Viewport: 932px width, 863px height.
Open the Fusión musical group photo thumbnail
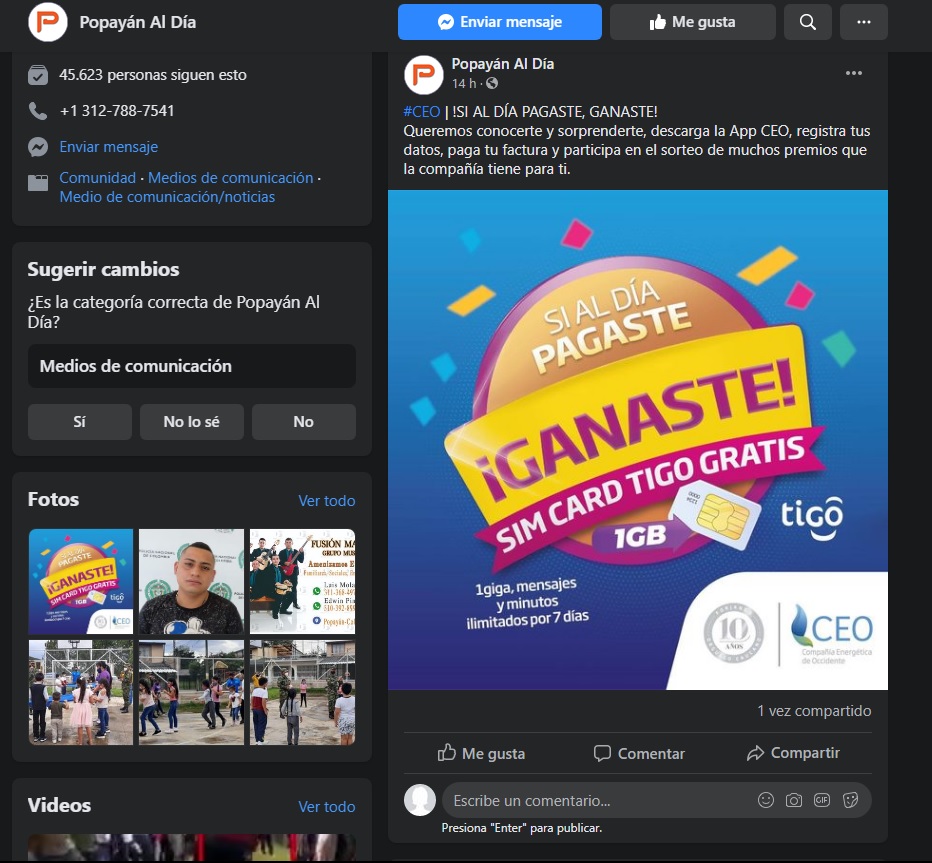pyautogui.click(x=303, y=581)
